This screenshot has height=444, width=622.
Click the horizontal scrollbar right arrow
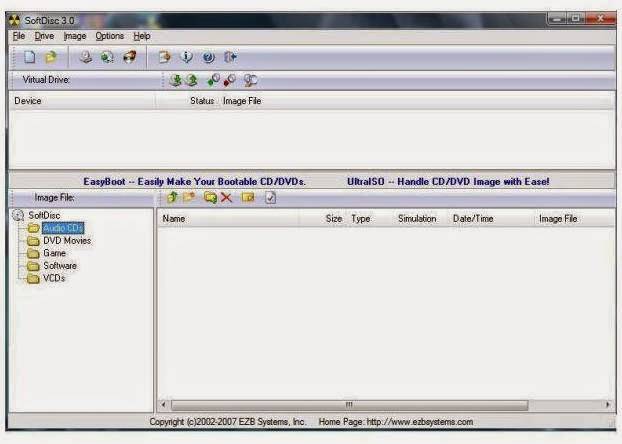coord(608,405)
